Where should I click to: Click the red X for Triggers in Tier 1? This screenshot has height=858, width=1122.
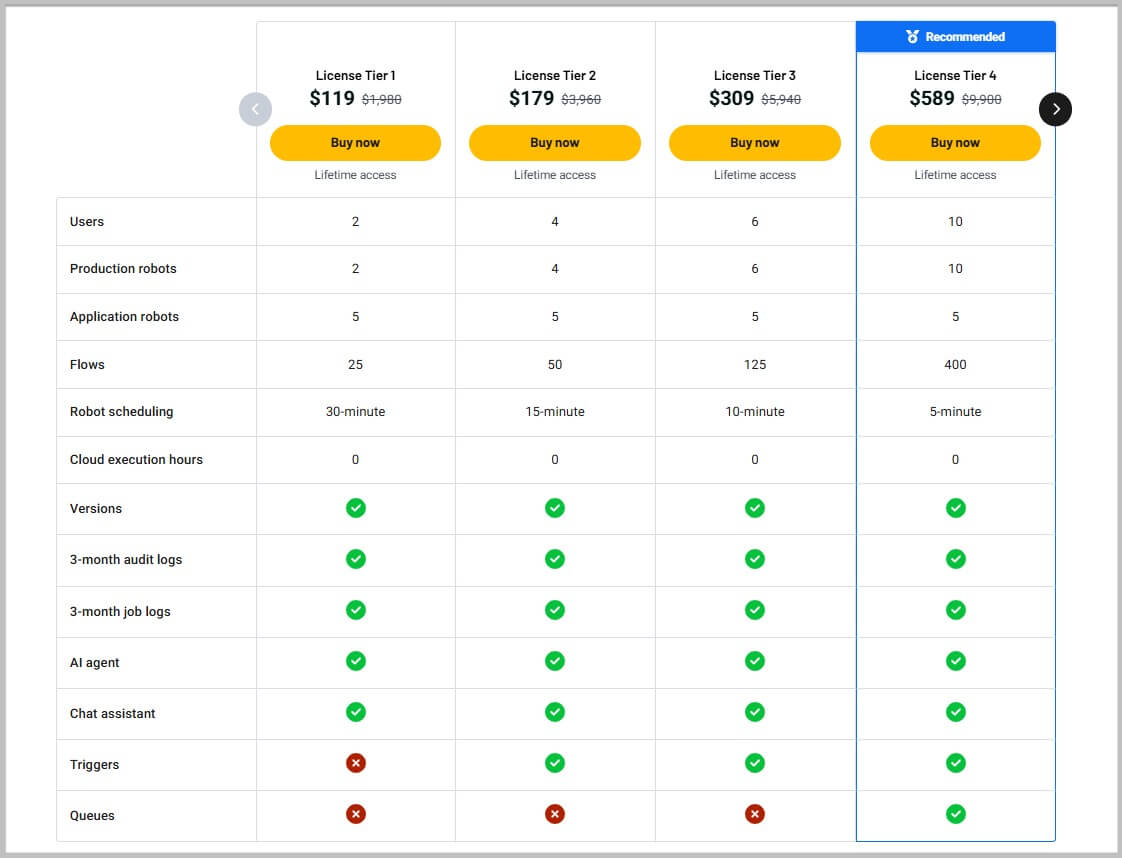tap(355, 762)
